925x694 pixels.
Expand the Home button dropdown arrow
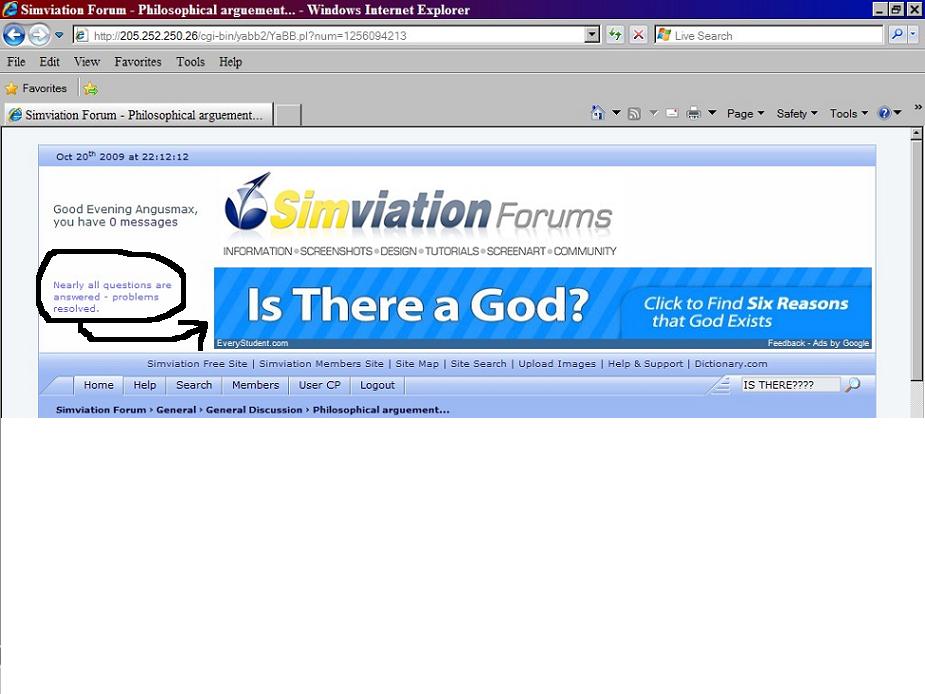tap(616, 113)
